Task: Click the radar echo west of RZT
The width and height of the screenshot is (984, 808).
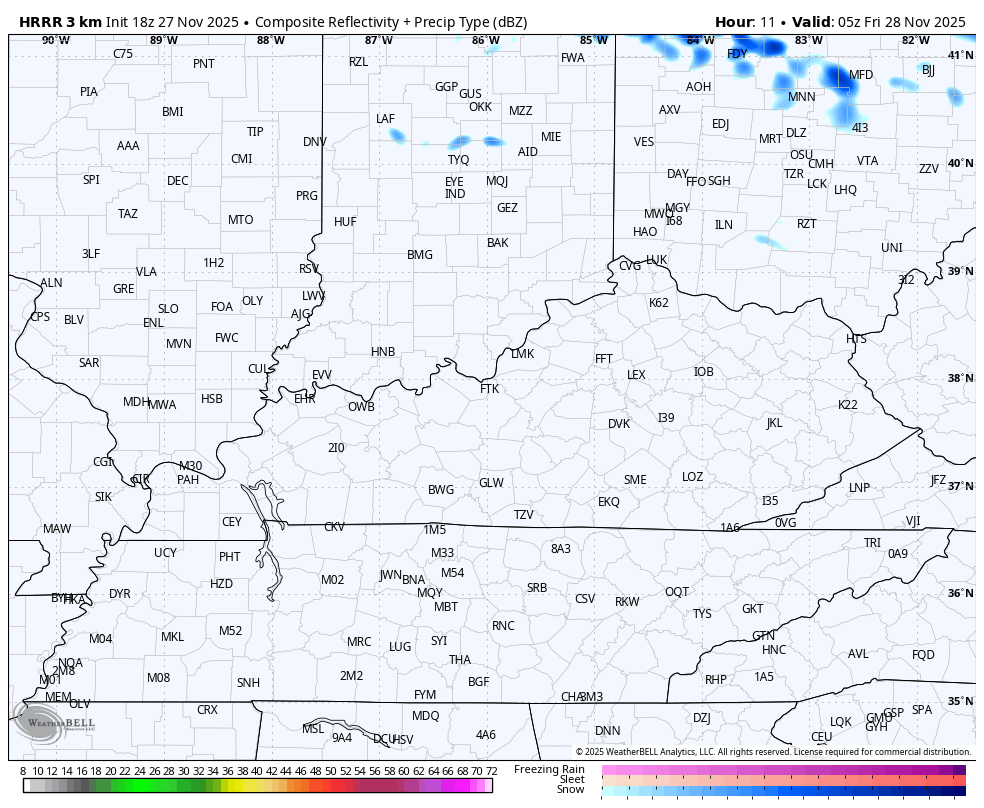Action: coord(770,241)
